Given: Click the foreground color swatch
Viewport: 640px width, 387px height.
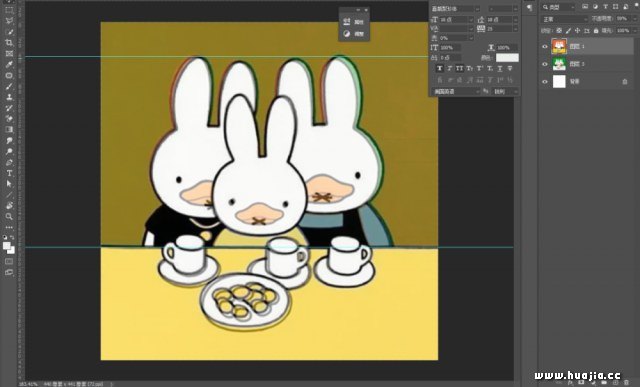Looking at the screenshot, I should point(7,246).
